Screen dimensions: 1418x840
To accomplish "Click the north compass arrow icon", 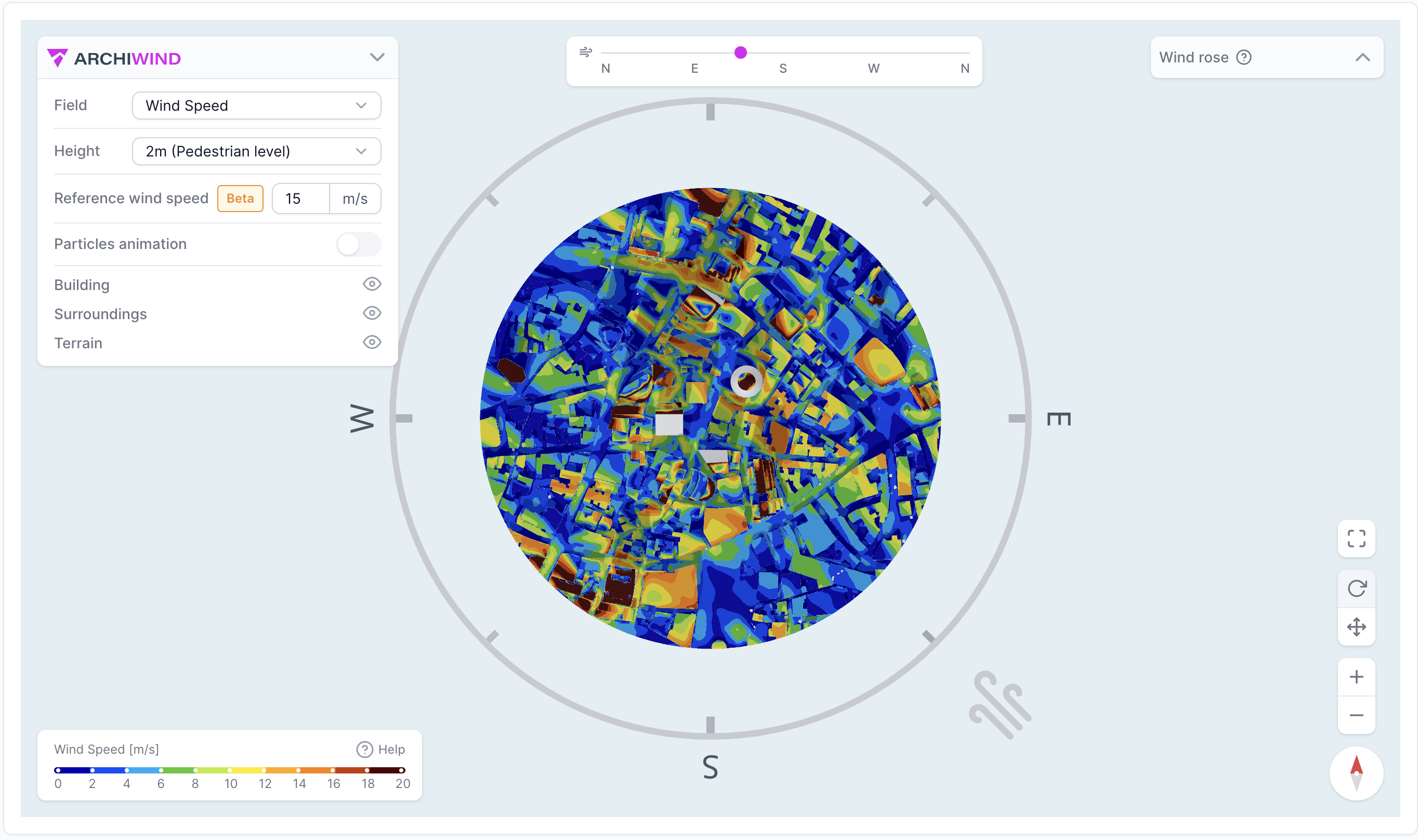I will pos(1356,772).
